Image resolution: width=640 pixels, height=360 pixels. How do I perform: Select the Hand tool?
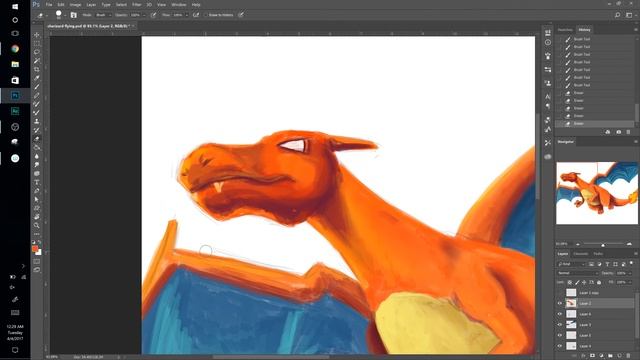[x=37, y=217]
